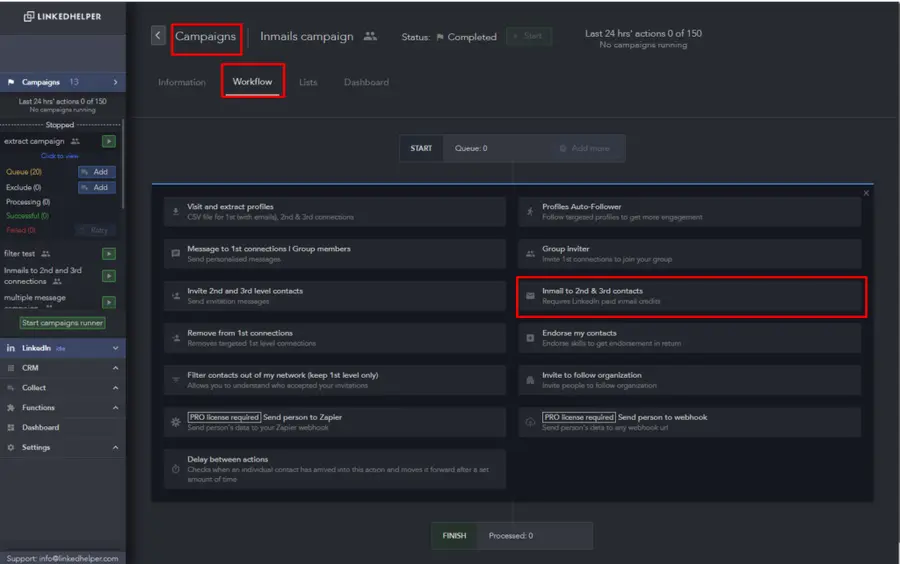
Task: Choose Remove from 1st connections action
Action: pos(335,338)
